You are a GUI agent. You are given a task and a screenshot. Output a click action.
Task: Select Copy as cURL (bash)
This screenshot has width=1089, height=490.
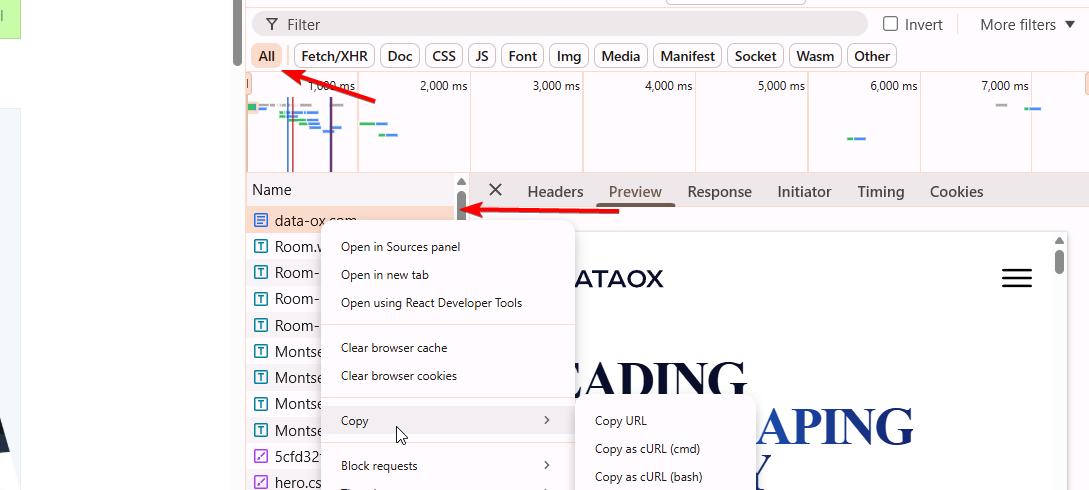pyautogui.click(x=648, y=477)
